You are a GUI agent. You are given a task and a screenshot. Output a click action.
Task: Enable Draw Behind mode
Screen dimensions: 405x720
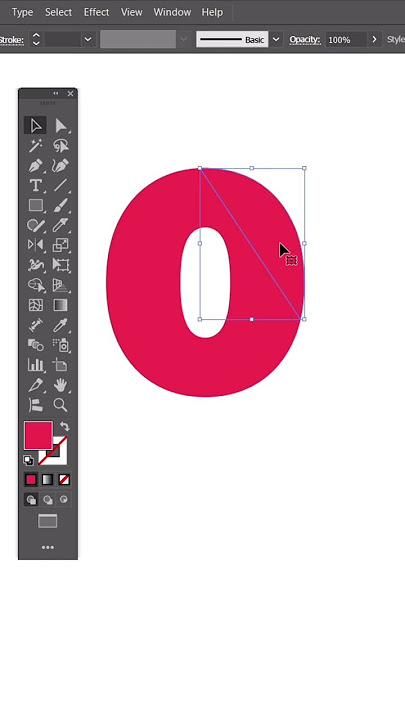click(48, 500)
